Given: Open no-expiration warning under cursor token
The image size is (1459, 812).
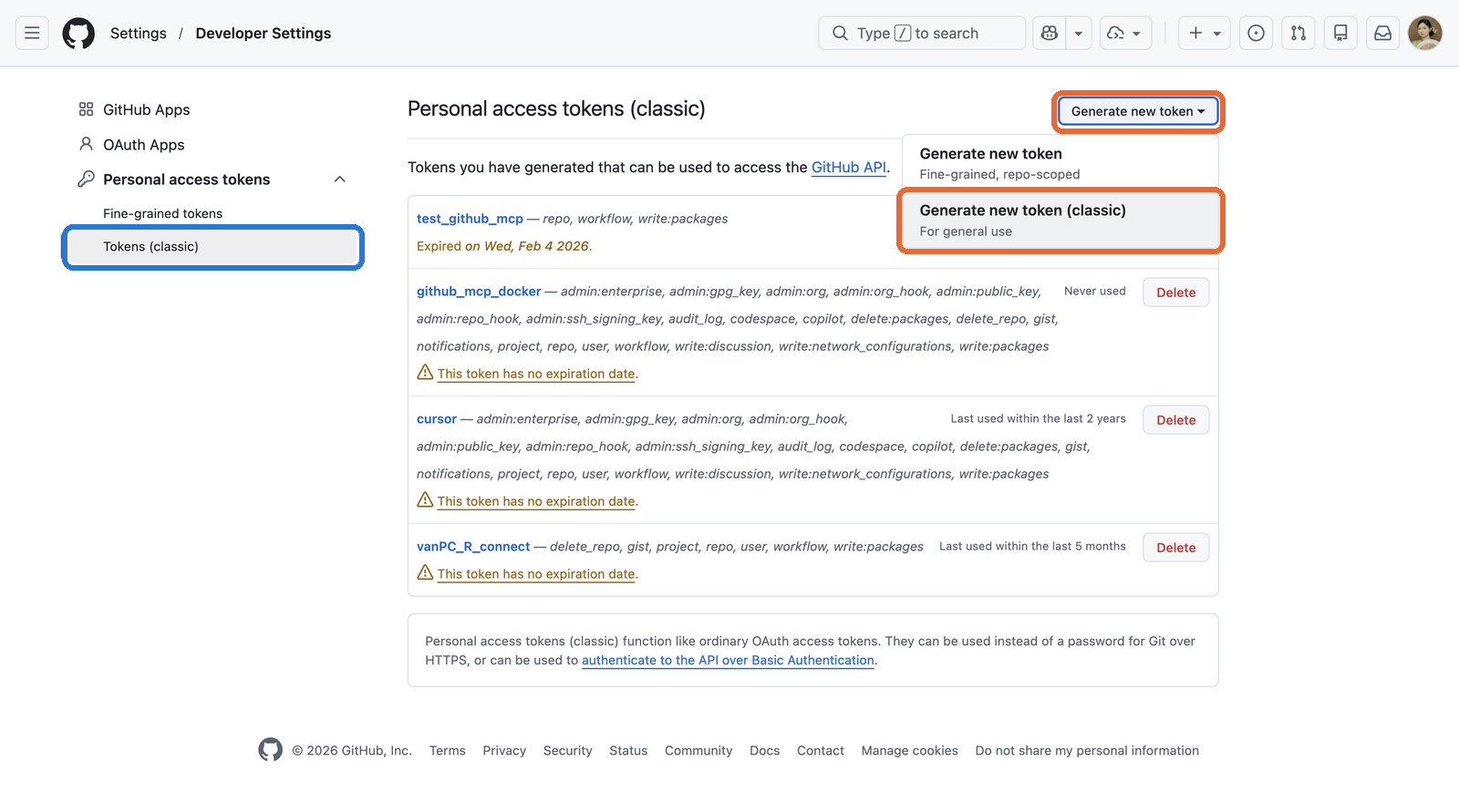Looking at the screenshot, I should pos(536,501).
